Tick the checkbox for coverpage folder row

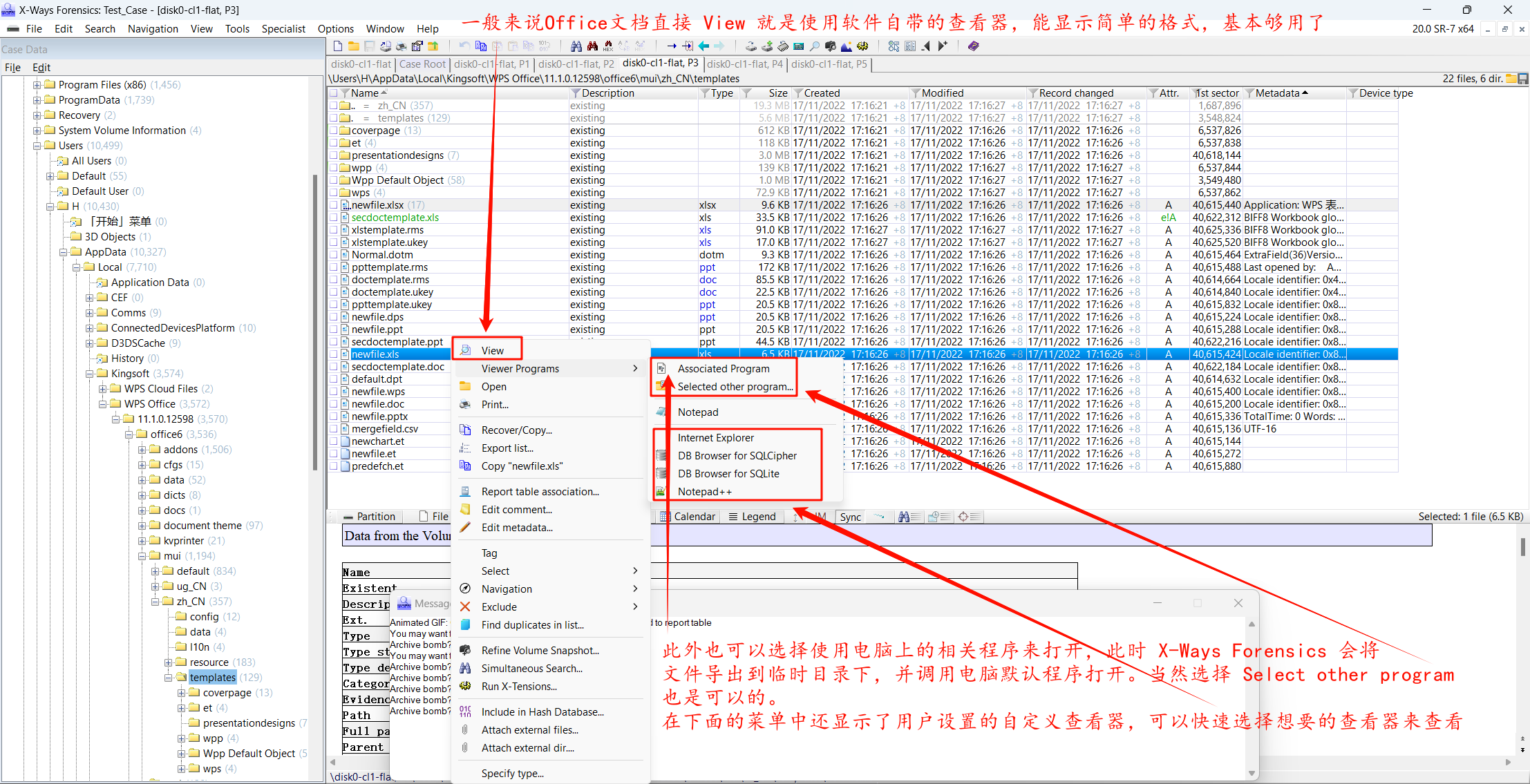(334, 131)
